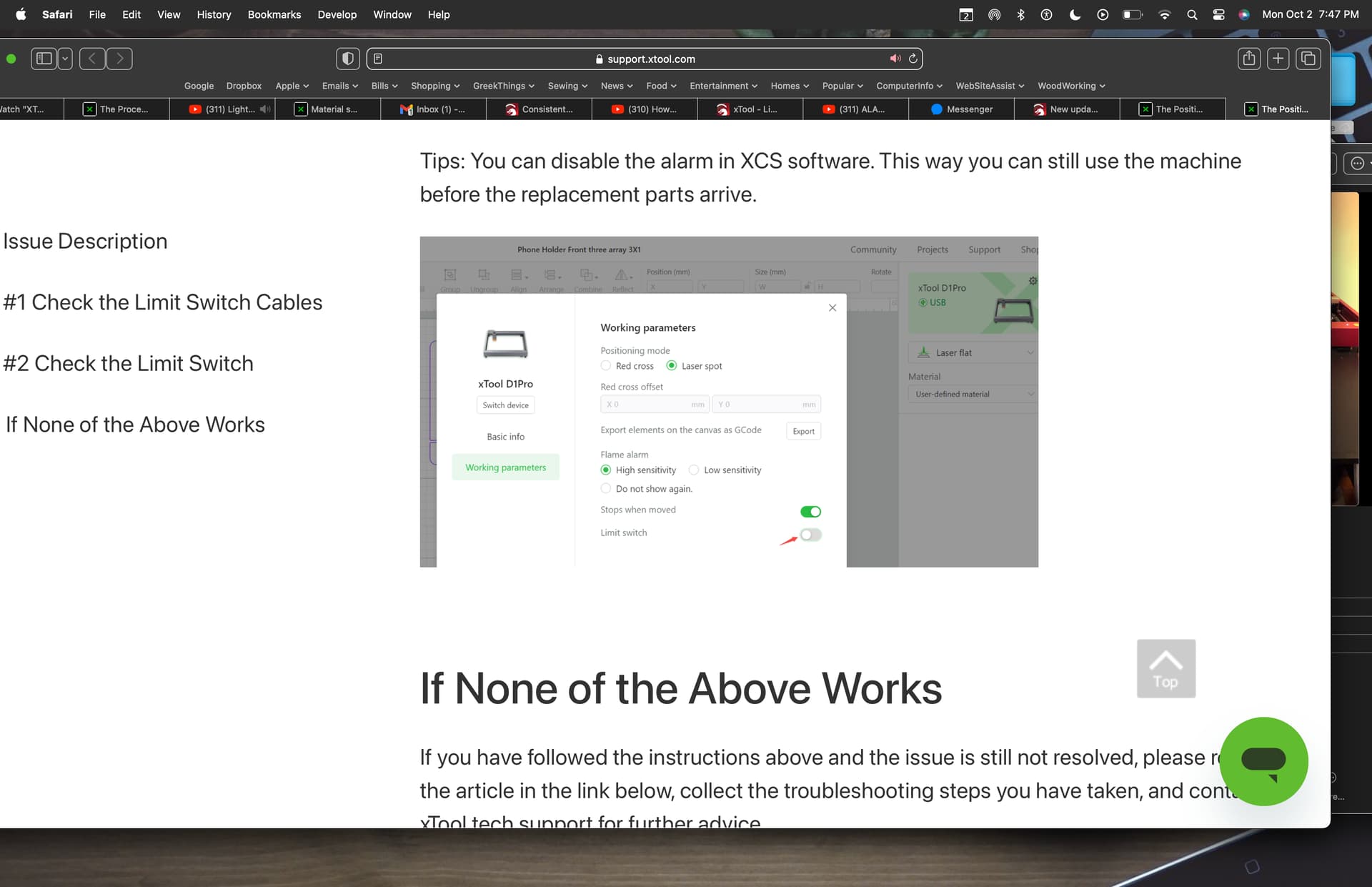Toggle Focus moon icon in the menu bar

coord(1075,14)
